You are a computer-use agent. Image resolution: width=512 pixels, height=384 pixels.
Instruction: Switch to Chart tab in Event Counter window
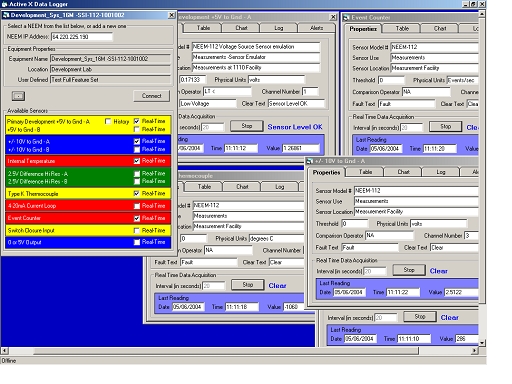[x=440, y=29]
